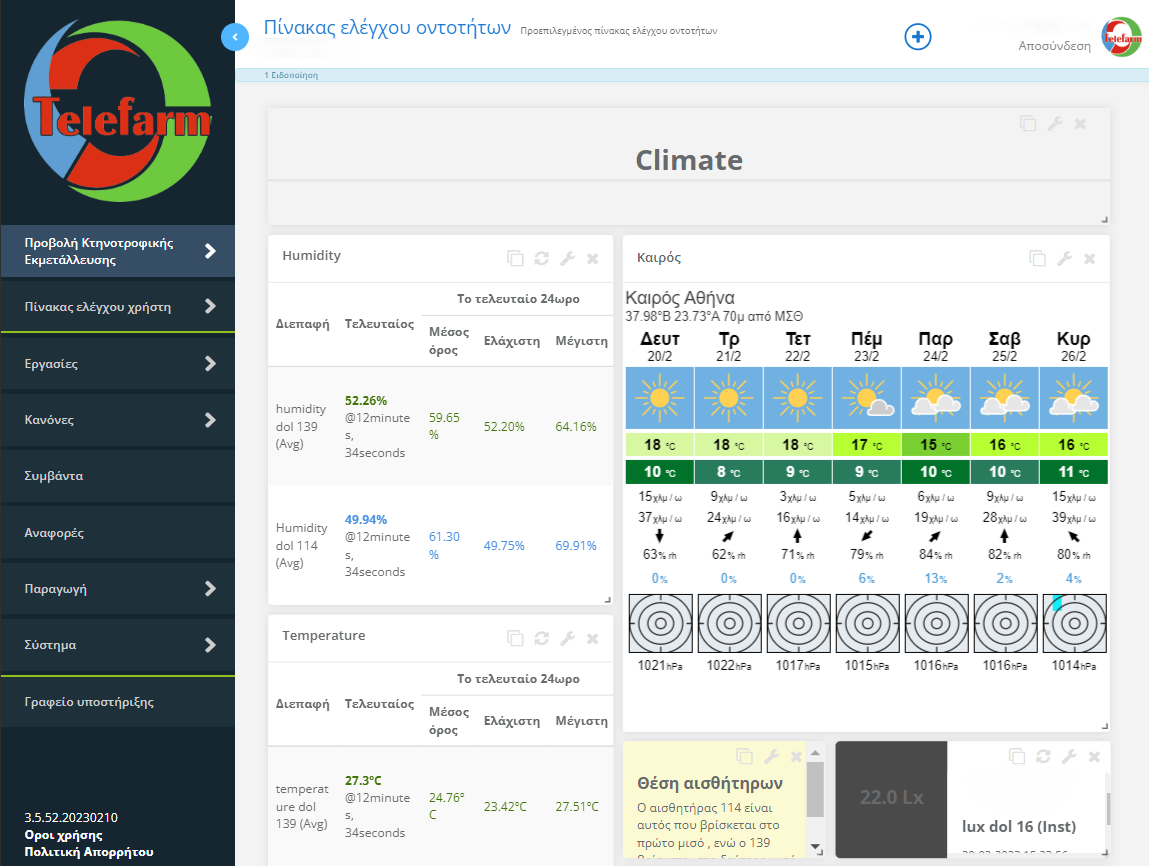Open the Αναφορές menu item
This screenshot has height=866, width=1149.
click(x=54, y=533)
